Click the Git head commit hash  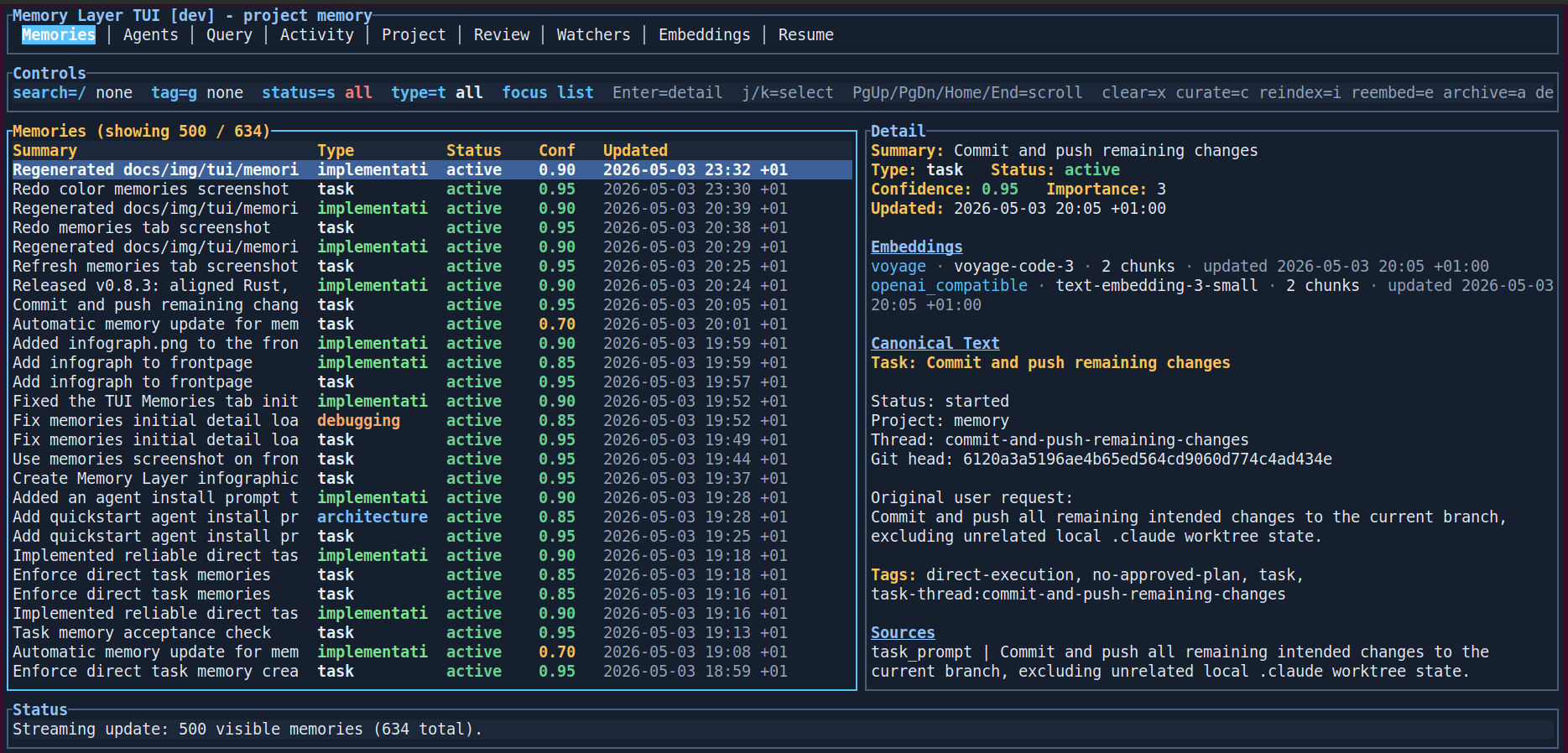[x=1148, y=459]
